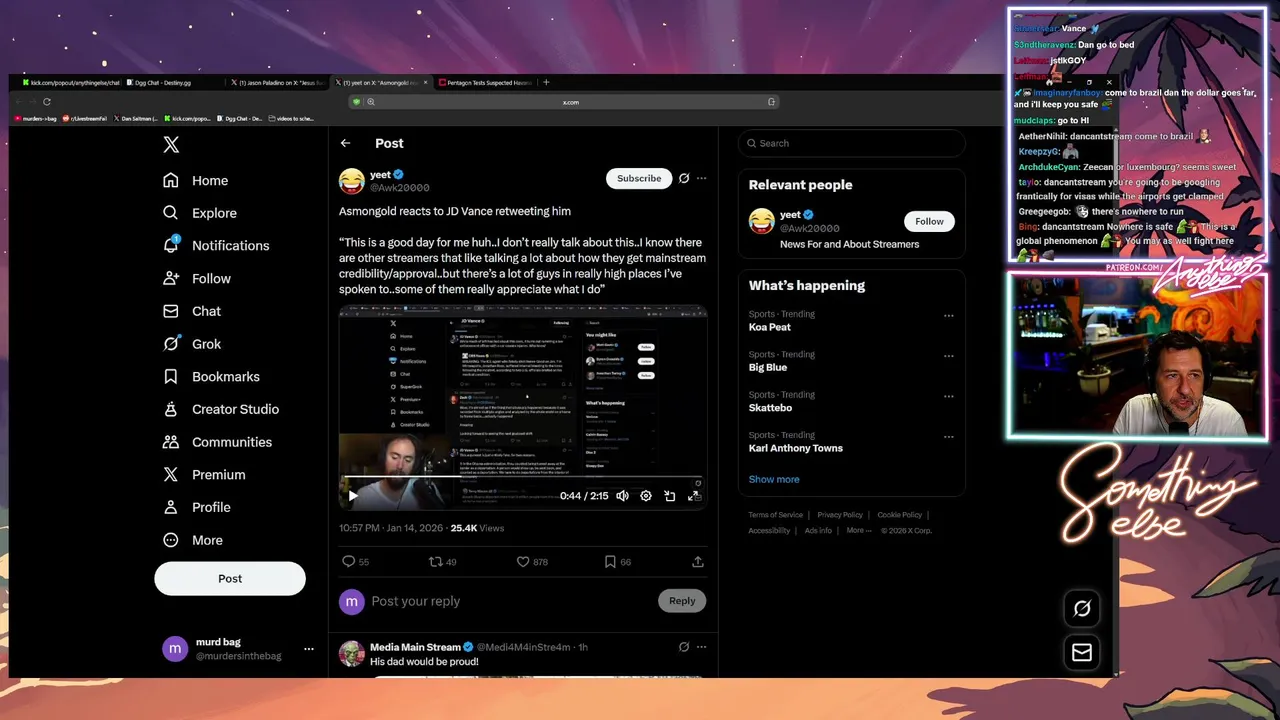
Task: Go back with the Post header arrow
Action: 345,143
